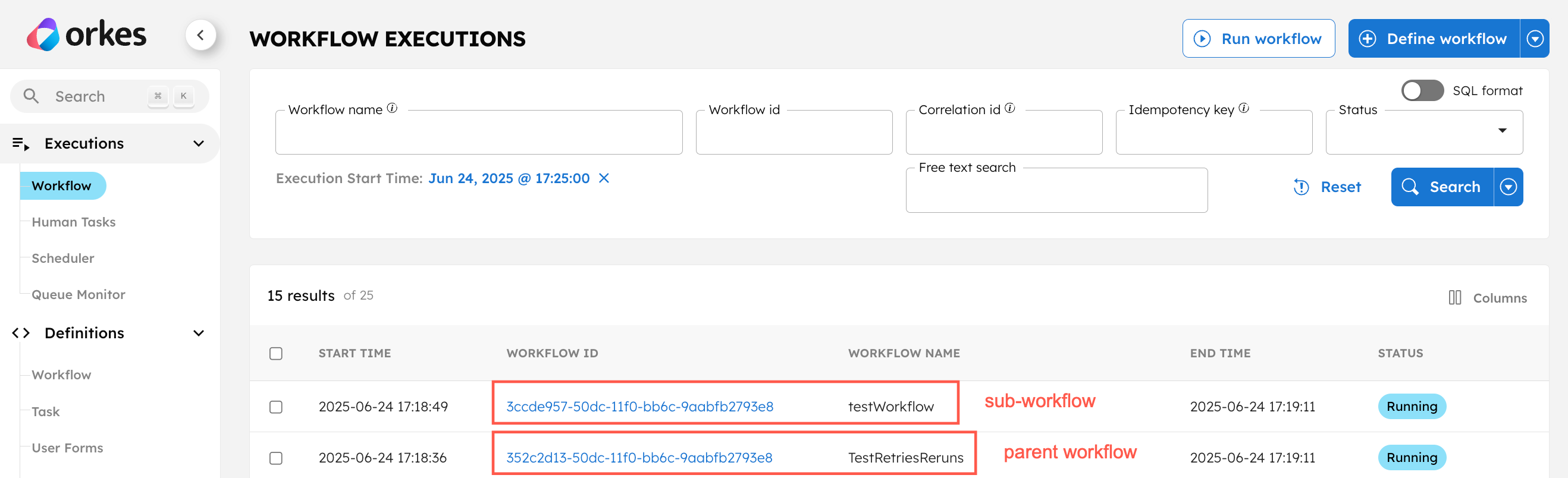Open the Columns selector
This screenshot has height=478, width=1568.
(1488, 298)
